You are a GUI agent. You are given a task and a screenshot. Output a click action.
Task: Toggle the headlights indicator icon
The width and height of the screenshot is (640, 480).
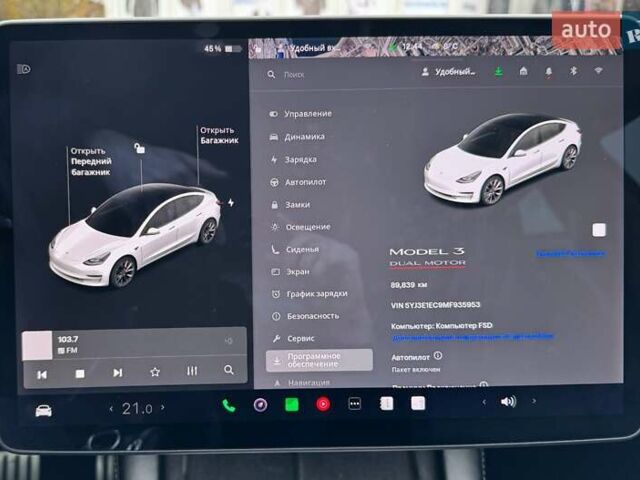(24, 69)
